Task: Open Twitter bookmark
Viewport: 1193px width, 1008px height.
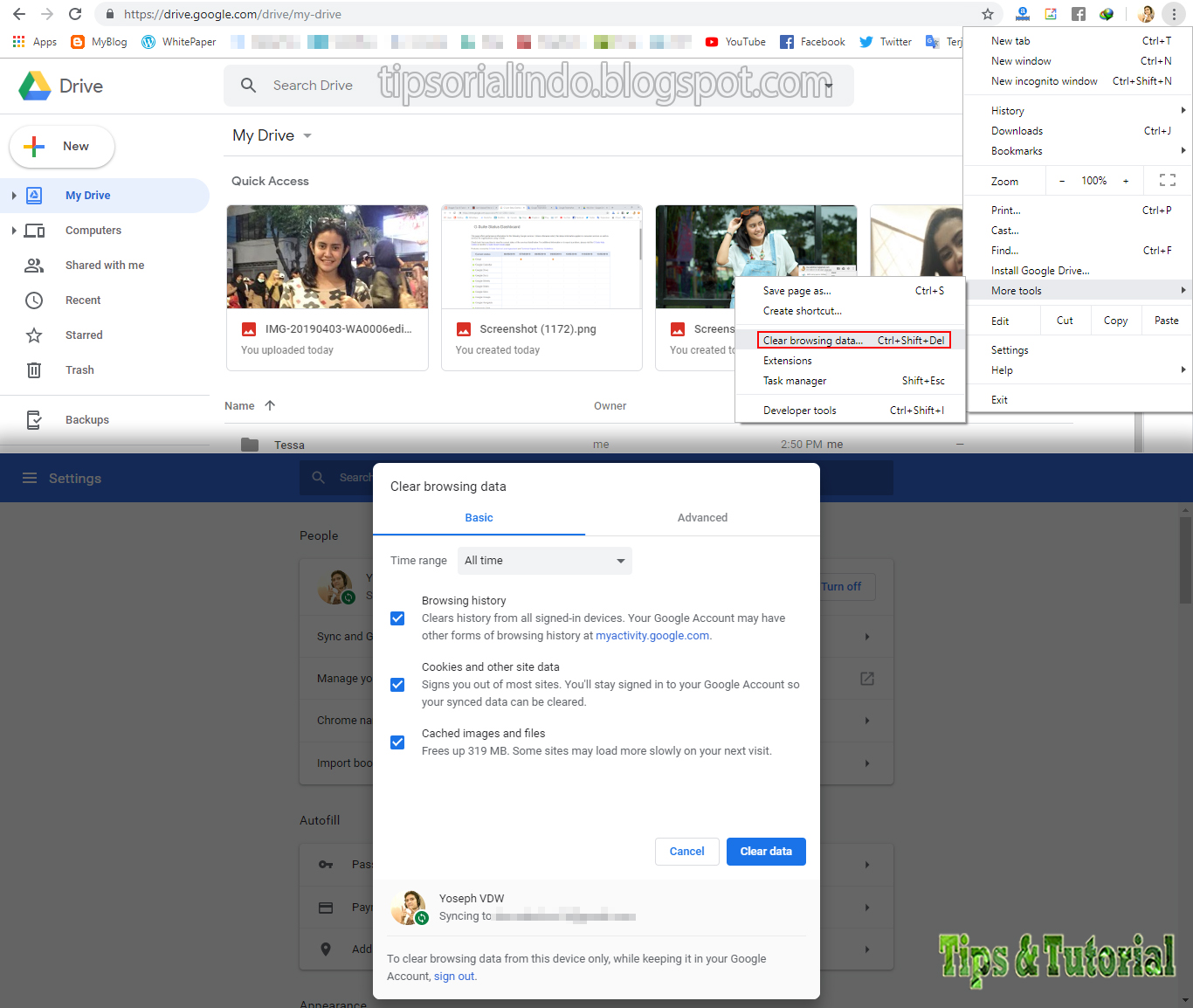Action: pos(886,42)
